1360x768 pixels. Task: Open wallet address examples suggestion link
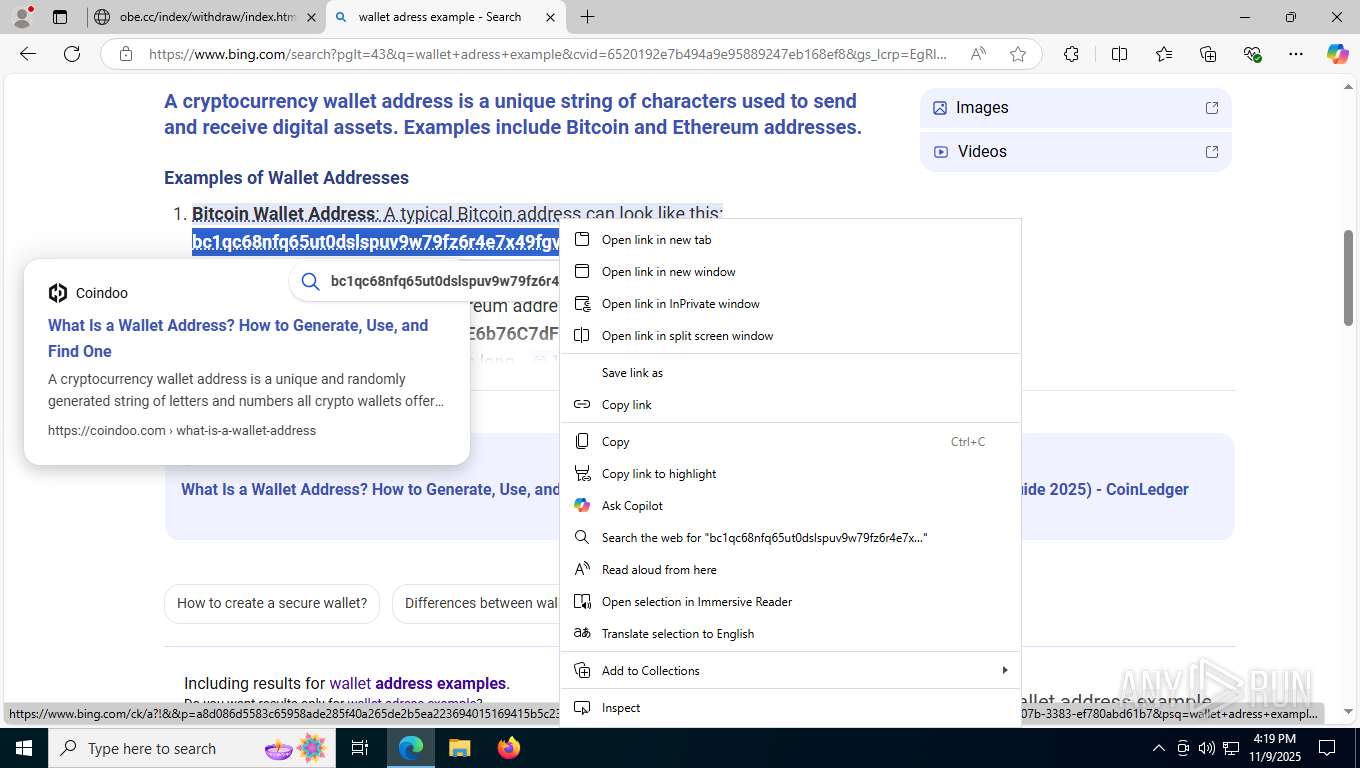pyautogui.click(x=418, y=684)
